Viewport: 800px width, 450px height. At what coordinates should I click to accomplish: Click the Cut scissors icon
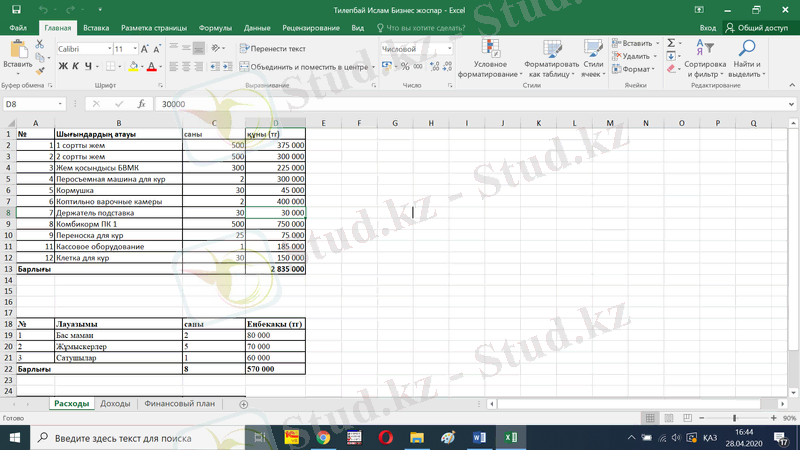click(x=40, y=44)
